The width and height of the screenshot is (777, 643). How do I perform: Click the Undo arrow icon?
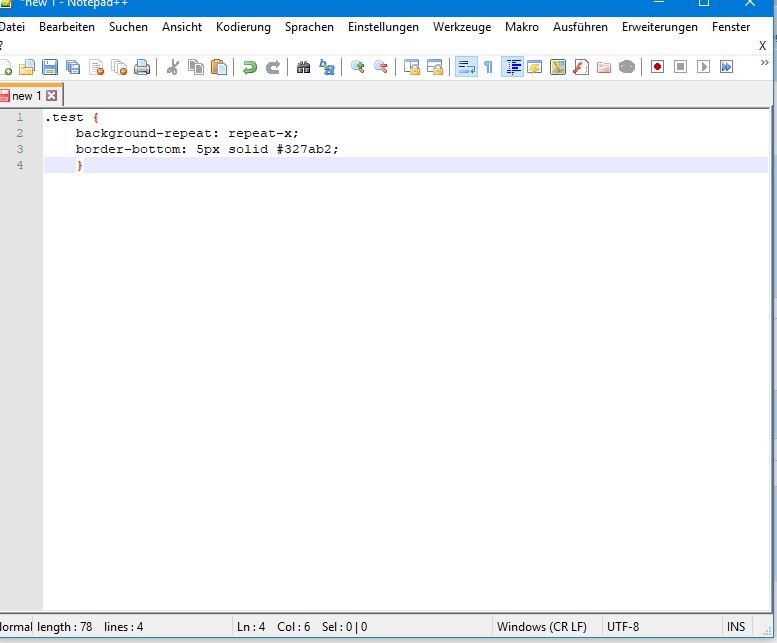pyautogui.click(x=250, y=67)
